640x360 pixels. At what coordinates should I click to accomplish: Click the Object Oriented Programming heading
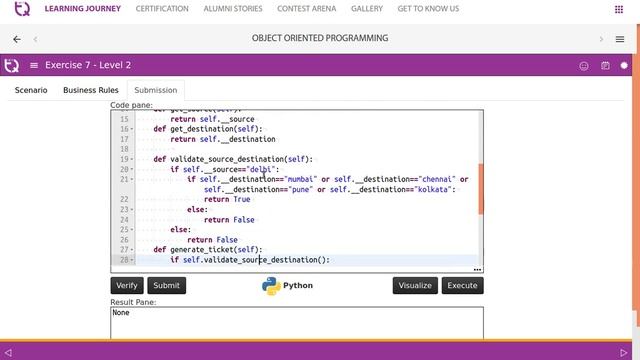pos(320,38)
